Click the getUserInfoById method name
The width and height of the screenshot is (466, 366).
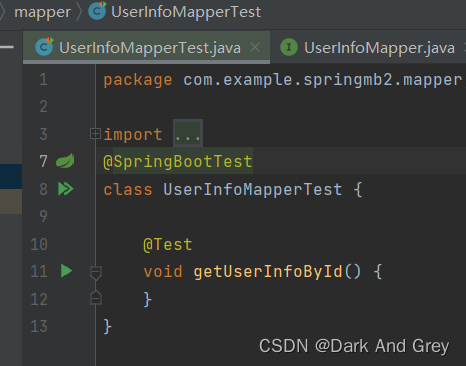(x=268, y=271)
